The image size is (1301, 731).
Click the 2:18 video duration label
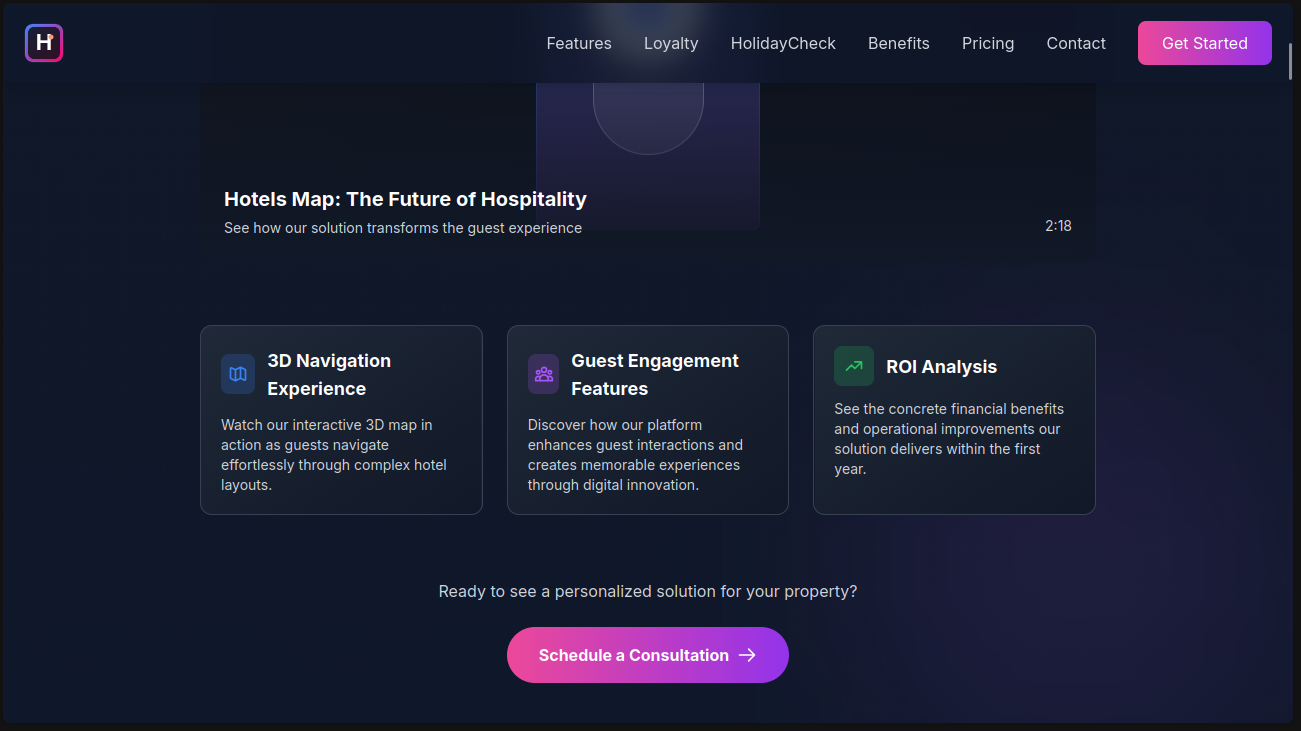[1058, 226]
